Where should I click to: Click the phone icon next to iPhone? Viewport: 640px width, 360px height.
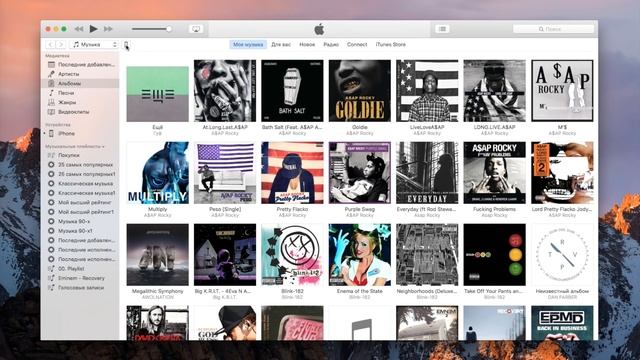pos(51,133)
